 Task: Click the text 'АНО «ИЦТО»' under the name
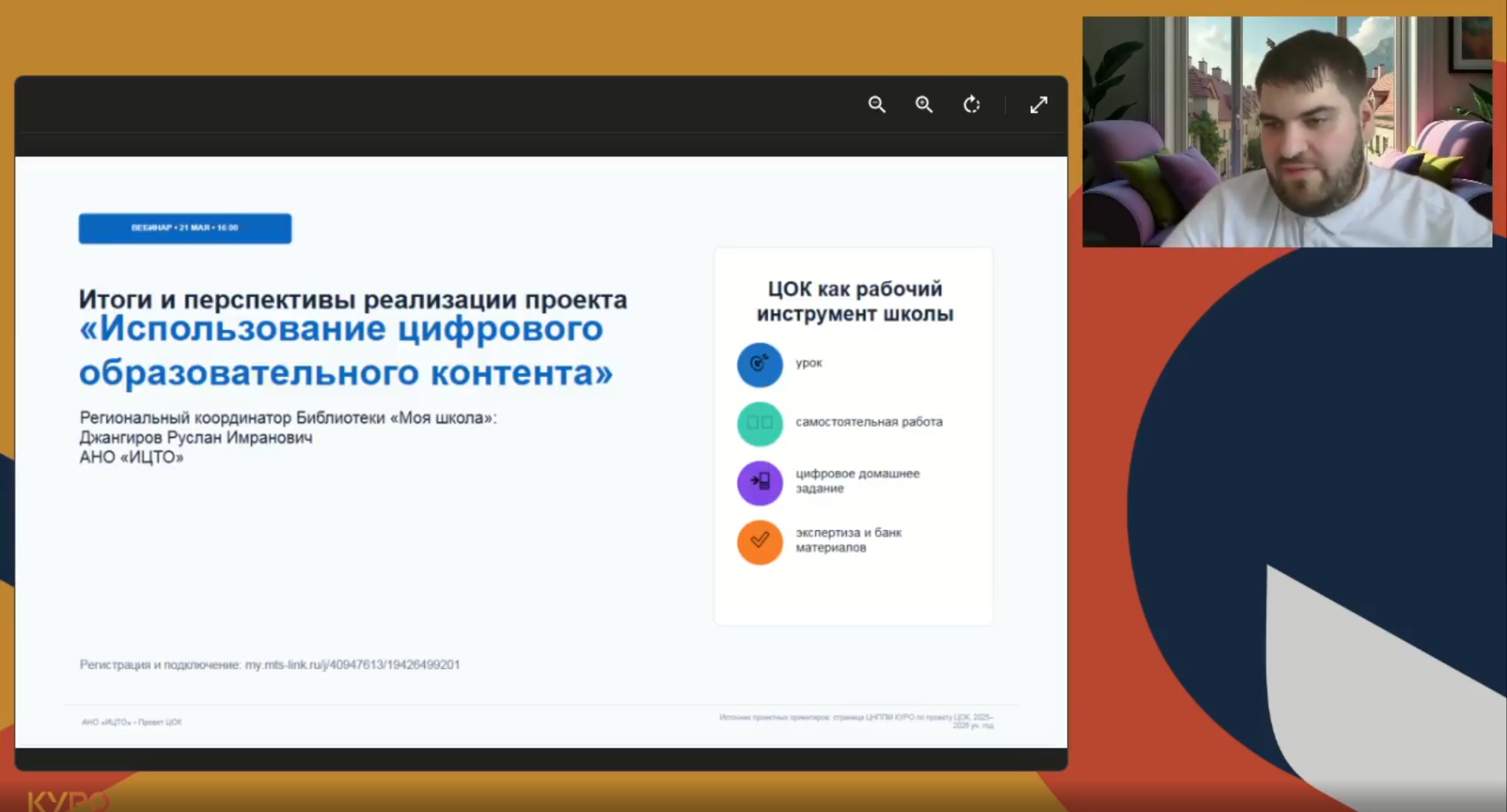pyautogui.click(x=131, y=457)
